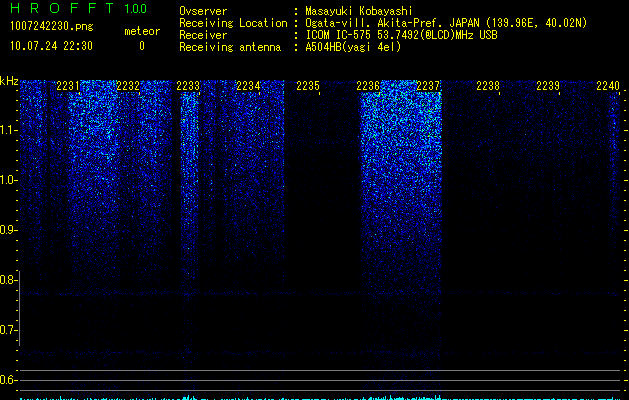
Task: Click the 'Receiver' field label
Action: pyautogui.click(x=203, y=35)
